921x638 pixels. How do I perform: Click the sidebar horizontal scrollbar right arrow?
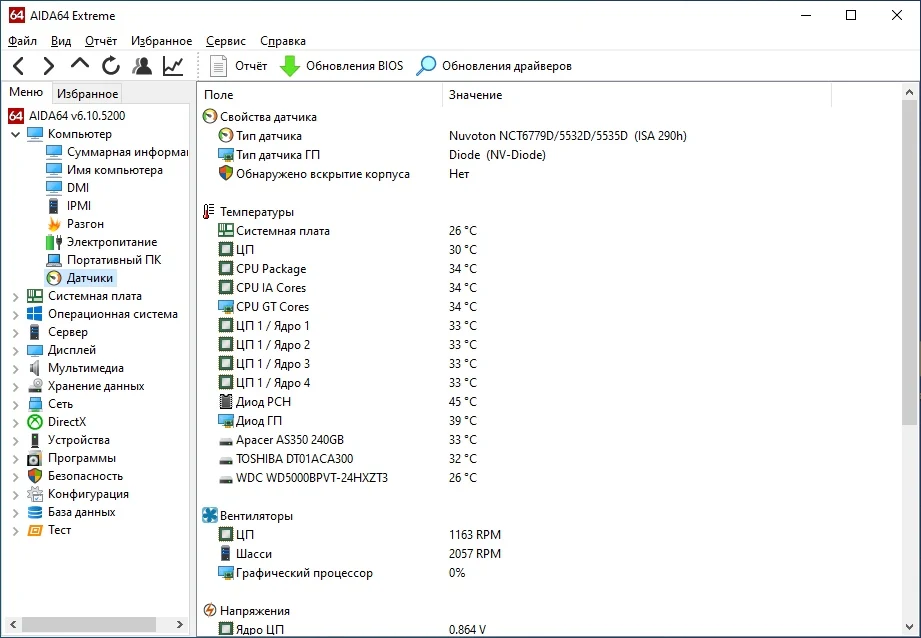180,624
